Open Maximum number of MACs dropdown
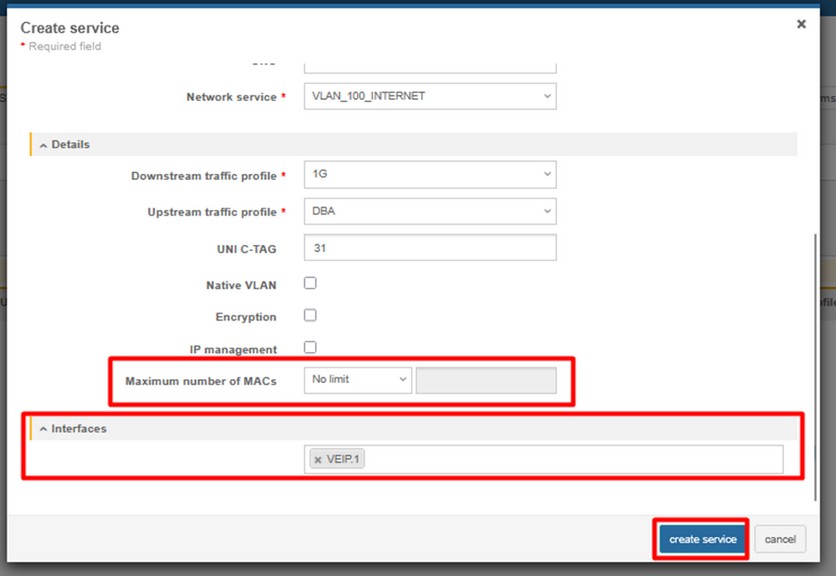This screenshot has width=836, height=576. tap(357, 380)
